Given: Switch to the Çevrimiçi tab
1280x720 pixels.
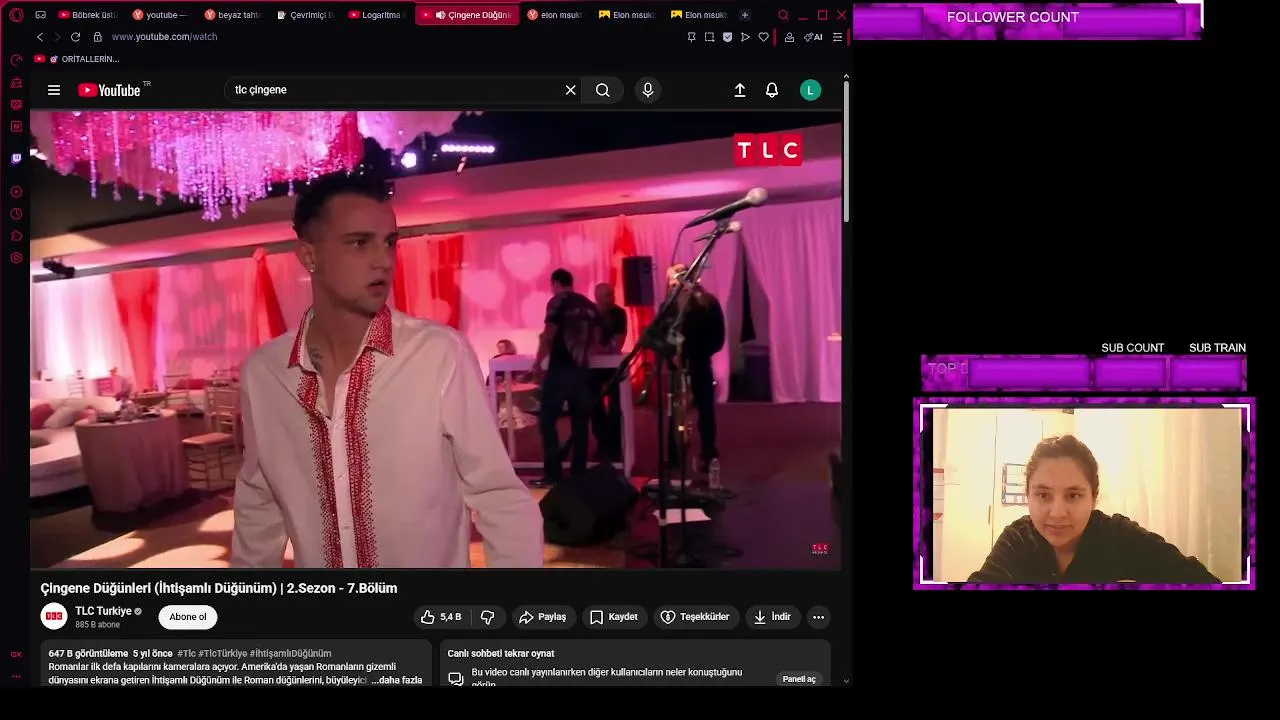Looking at the screenshot, I should click(x=304, y=15).
